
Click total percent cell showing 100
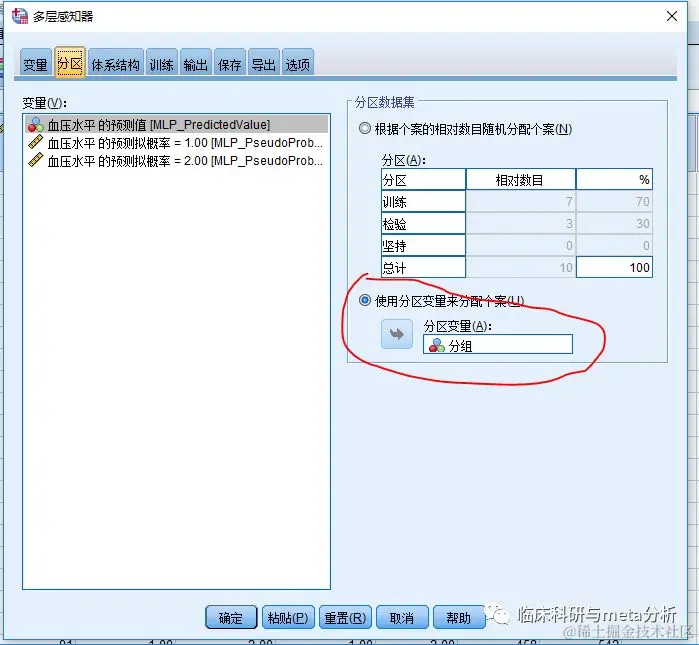(x=614, y=267)
